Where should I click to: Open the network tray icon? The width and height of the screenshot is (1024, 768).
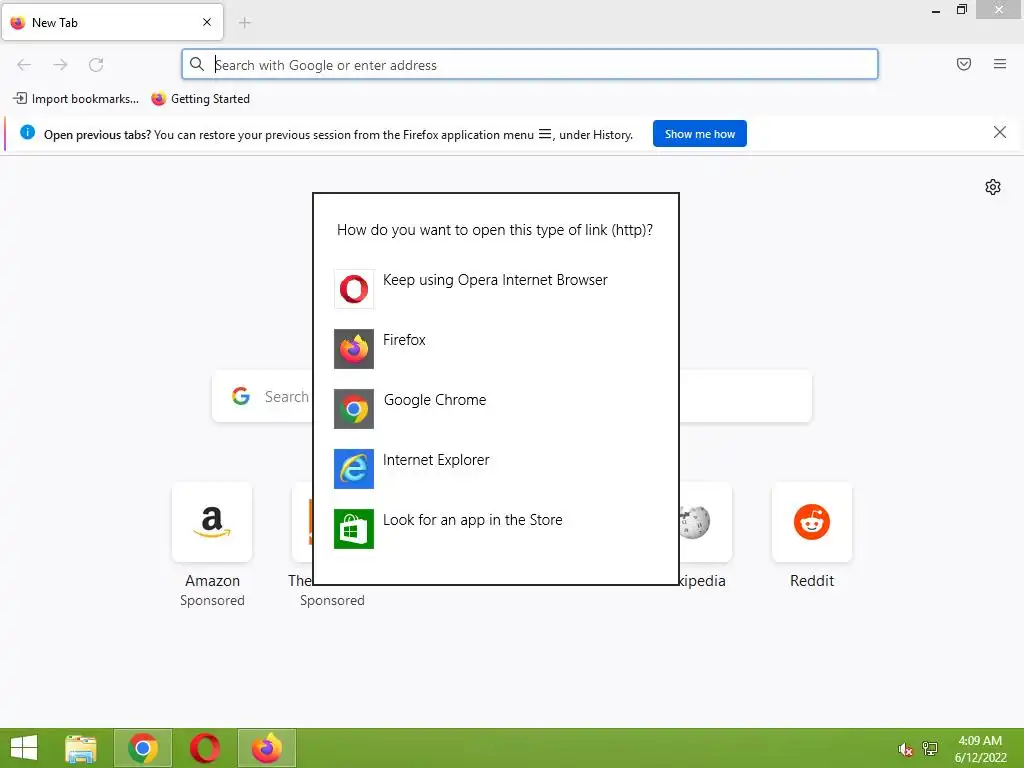coord(930,749)
